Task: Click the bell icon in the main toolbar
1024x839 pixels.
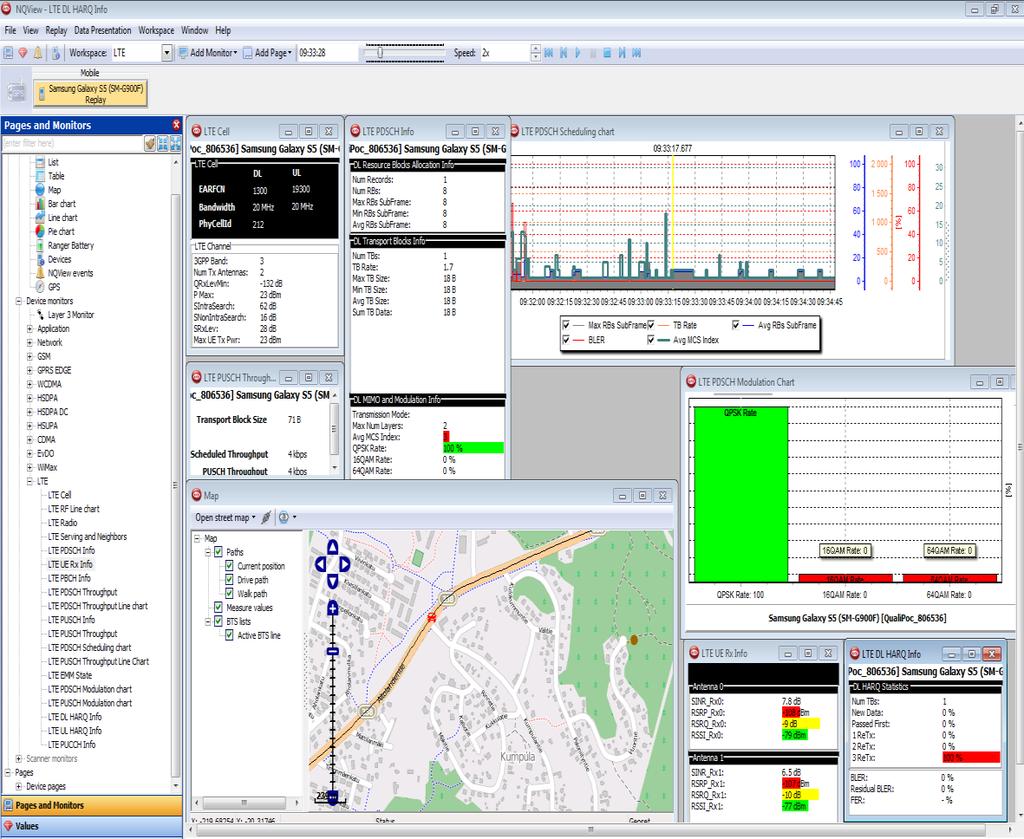Action: [38, 53]
